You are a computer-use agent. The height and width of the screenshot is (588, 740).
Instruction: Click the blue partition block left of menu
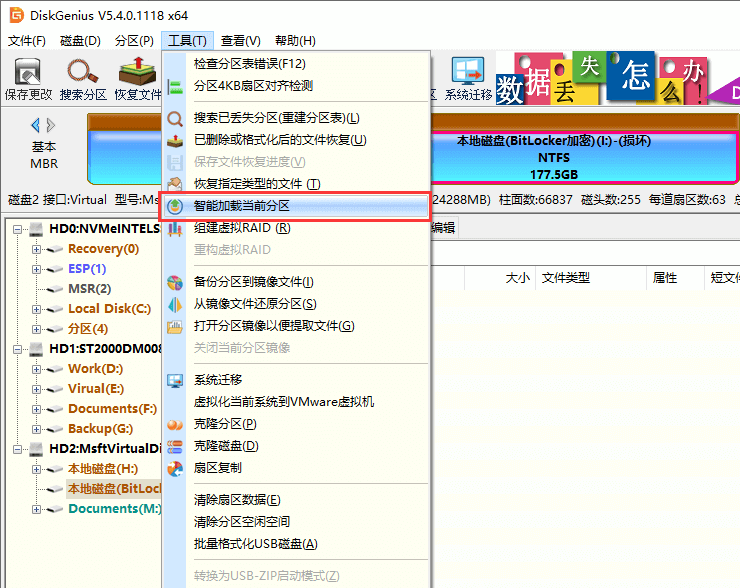125,158
